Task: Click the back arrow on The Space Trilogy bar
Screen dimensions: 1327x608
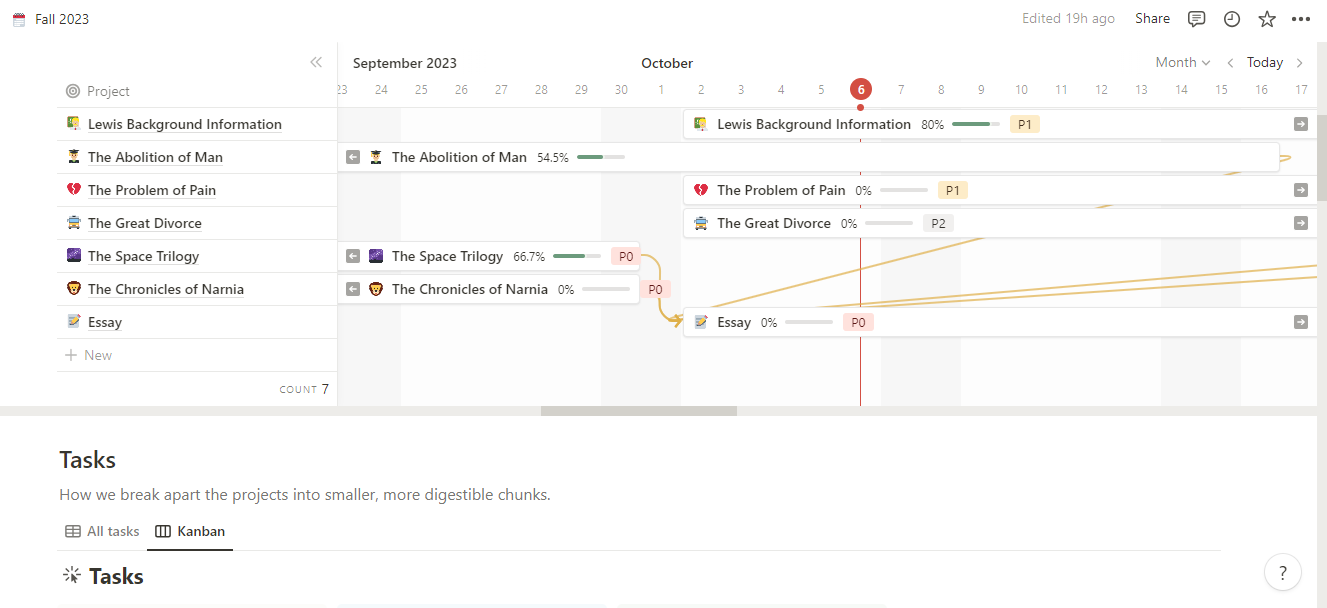Action: 353,256
